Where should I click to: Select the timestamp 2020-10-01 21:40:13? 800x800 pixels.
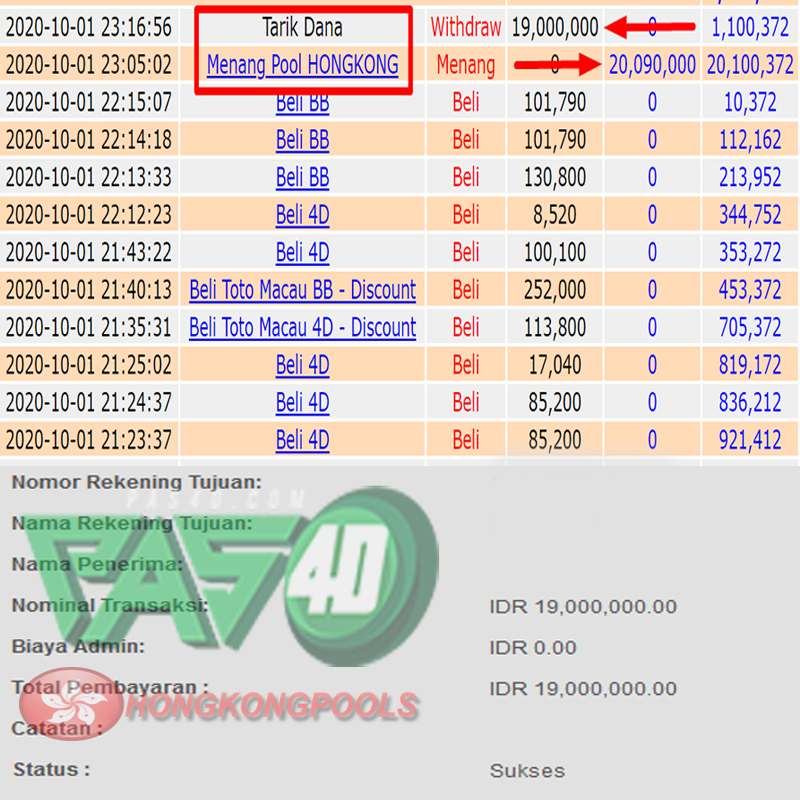click(x=89, y=290)
